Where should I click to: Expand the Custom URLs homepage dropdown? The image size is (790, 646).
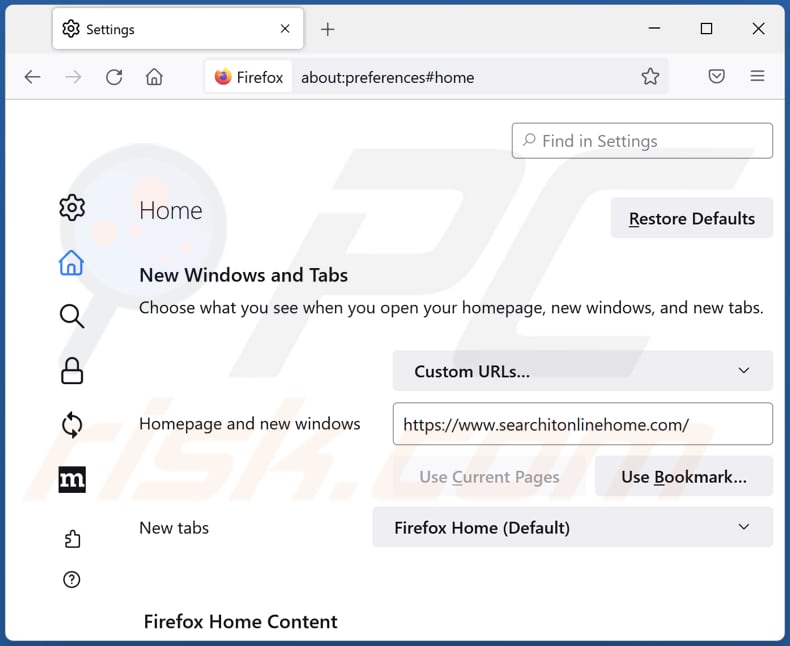pos(582,371)
